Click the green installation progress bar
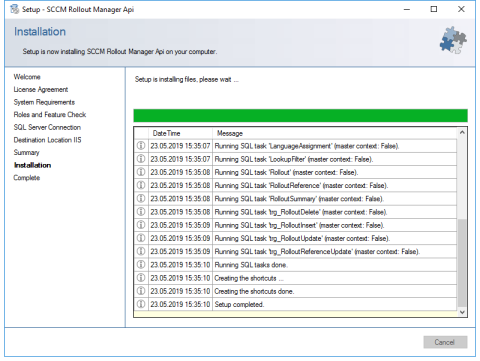 click(x=300, y=116)
